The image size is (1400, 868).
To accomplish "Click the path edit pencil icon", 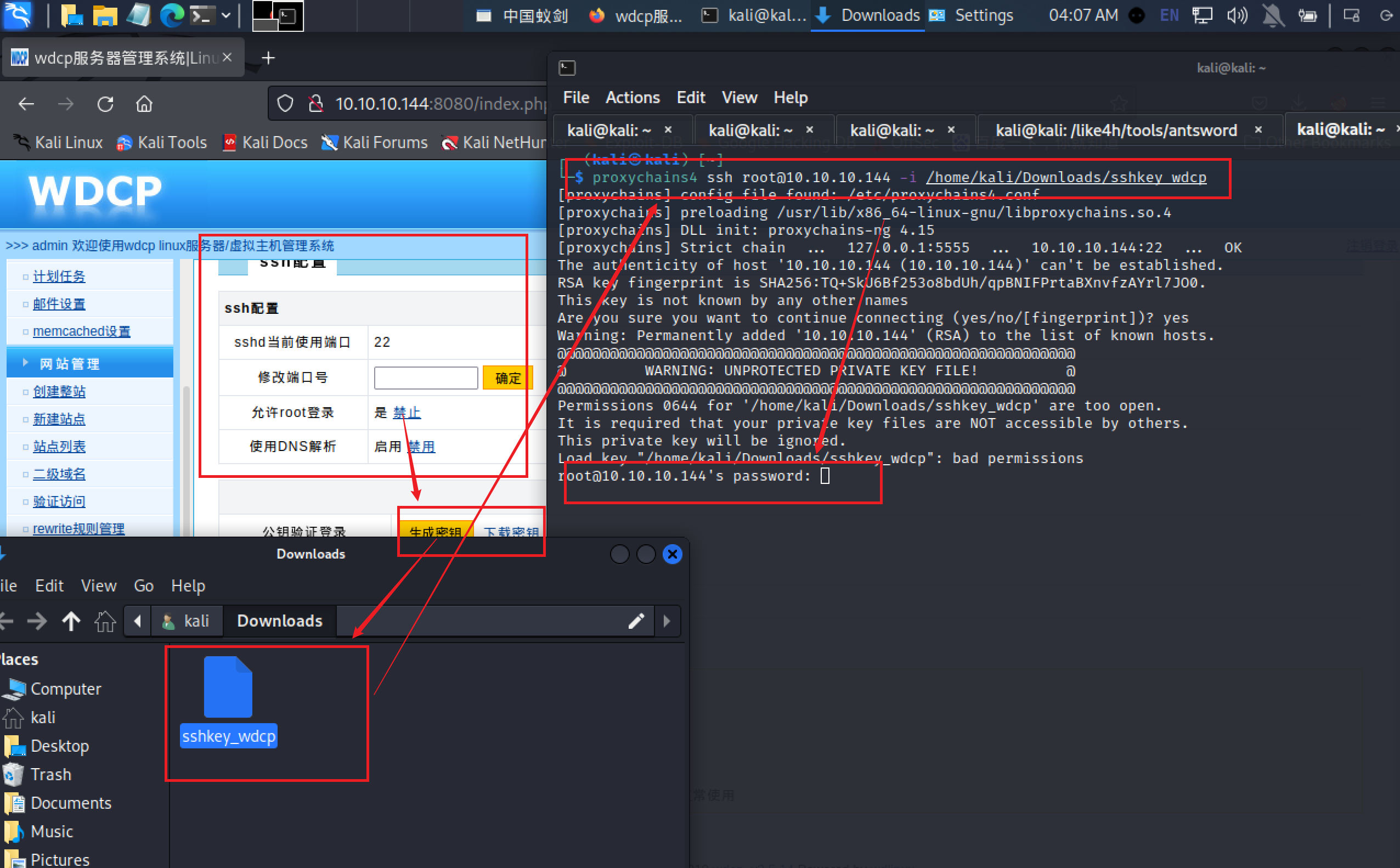I will (636, 621).
